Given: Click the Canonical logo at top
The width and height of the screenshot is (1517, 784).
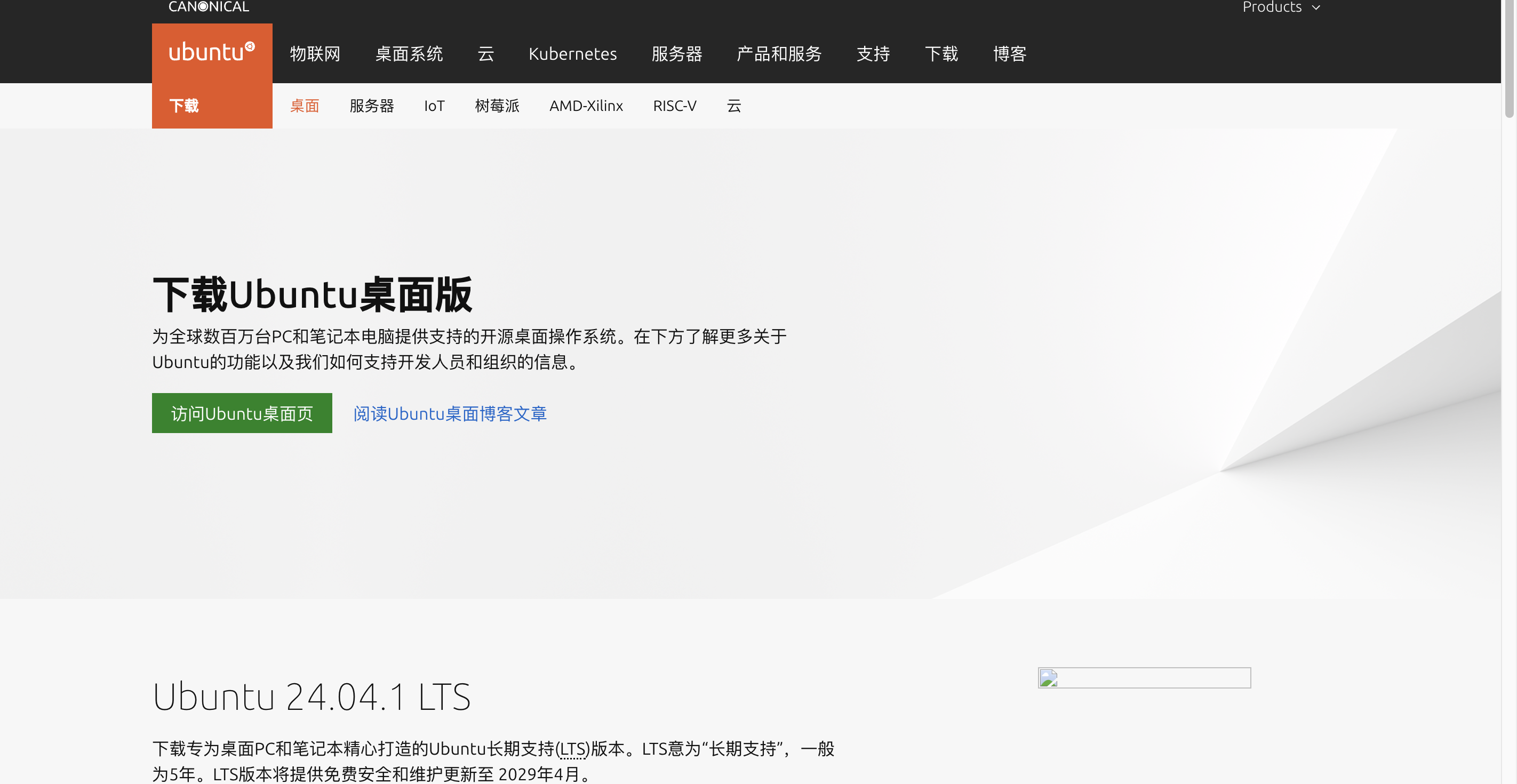Looking at the screenshot, I should pyautogui.click(x=209, y=7).
